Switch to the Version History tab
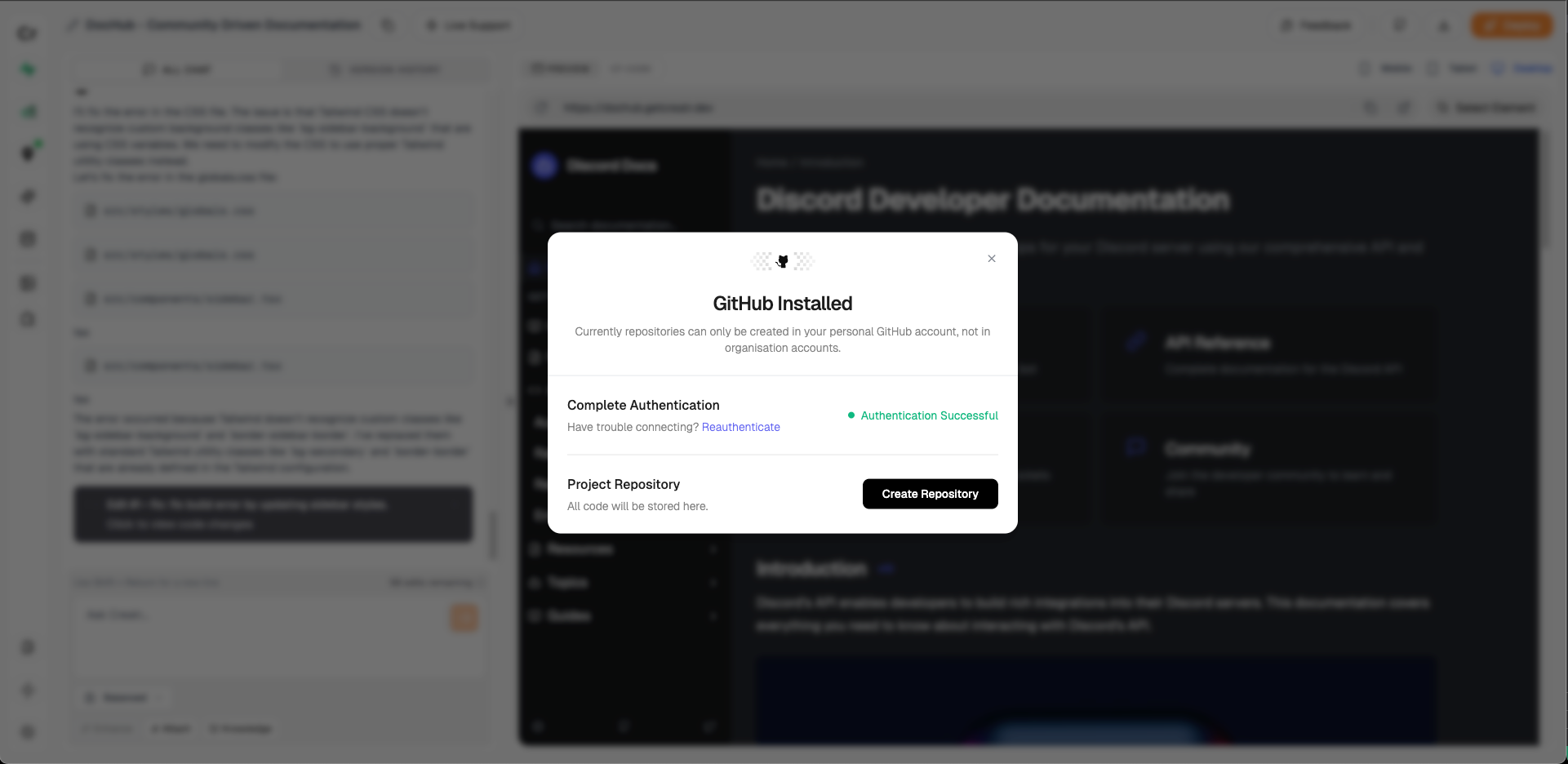 pos(385,69)
